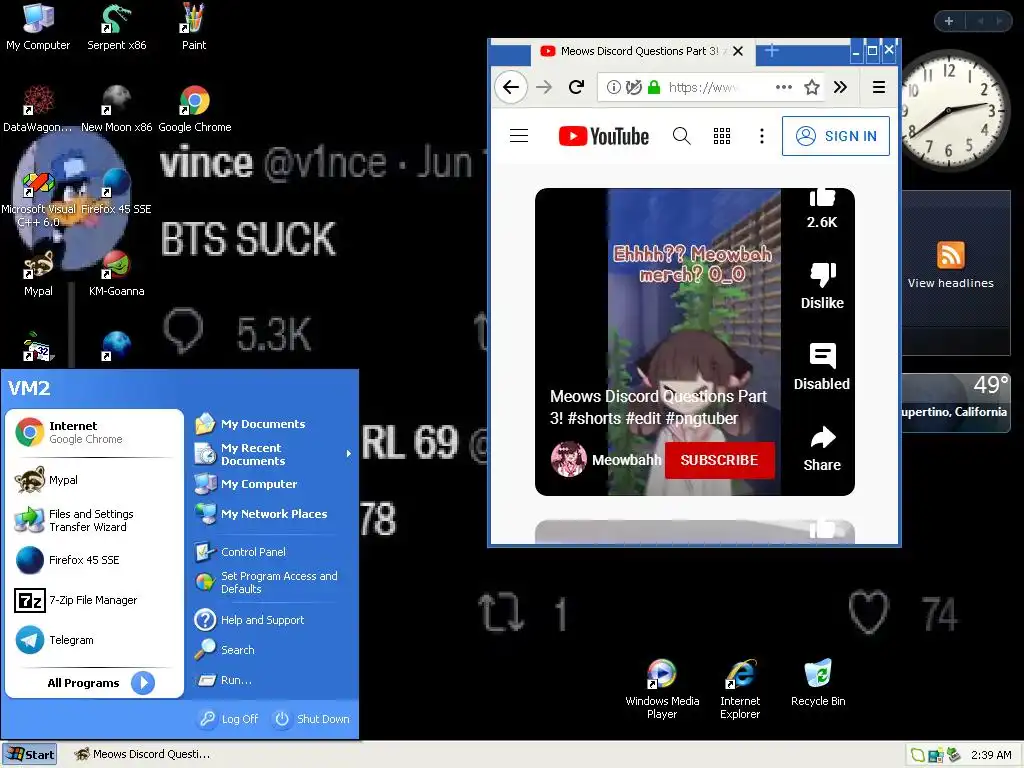Open Control Panel from Start menu
Screen dimensions: 1024x768
[273, 552]
